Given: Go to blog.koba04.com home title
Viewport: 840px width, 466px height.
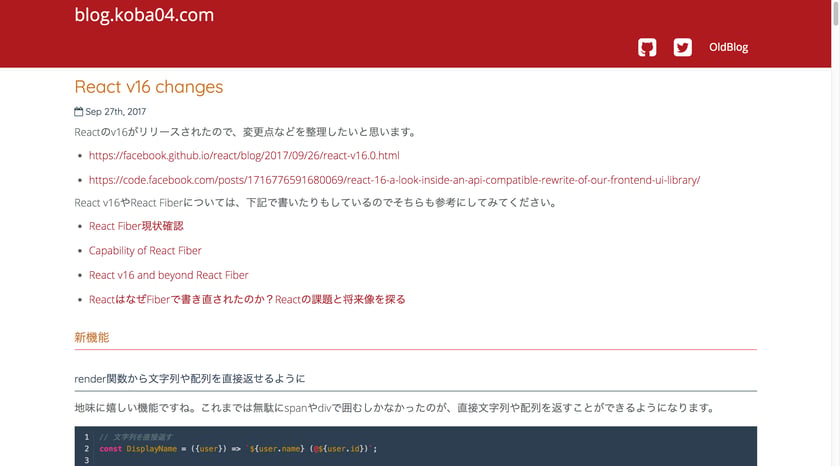Looking at the screenshot, I should [144, 14].
